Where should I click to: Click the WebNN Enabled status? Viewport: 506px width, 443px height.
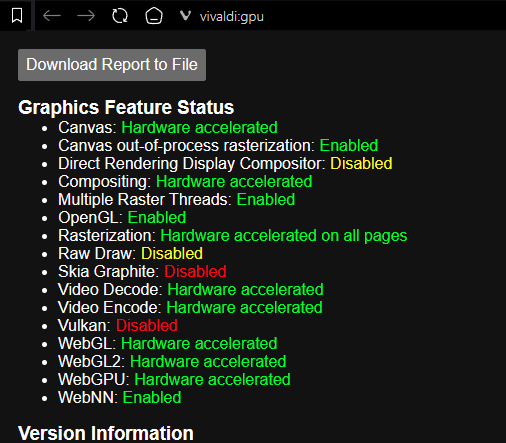152,398
